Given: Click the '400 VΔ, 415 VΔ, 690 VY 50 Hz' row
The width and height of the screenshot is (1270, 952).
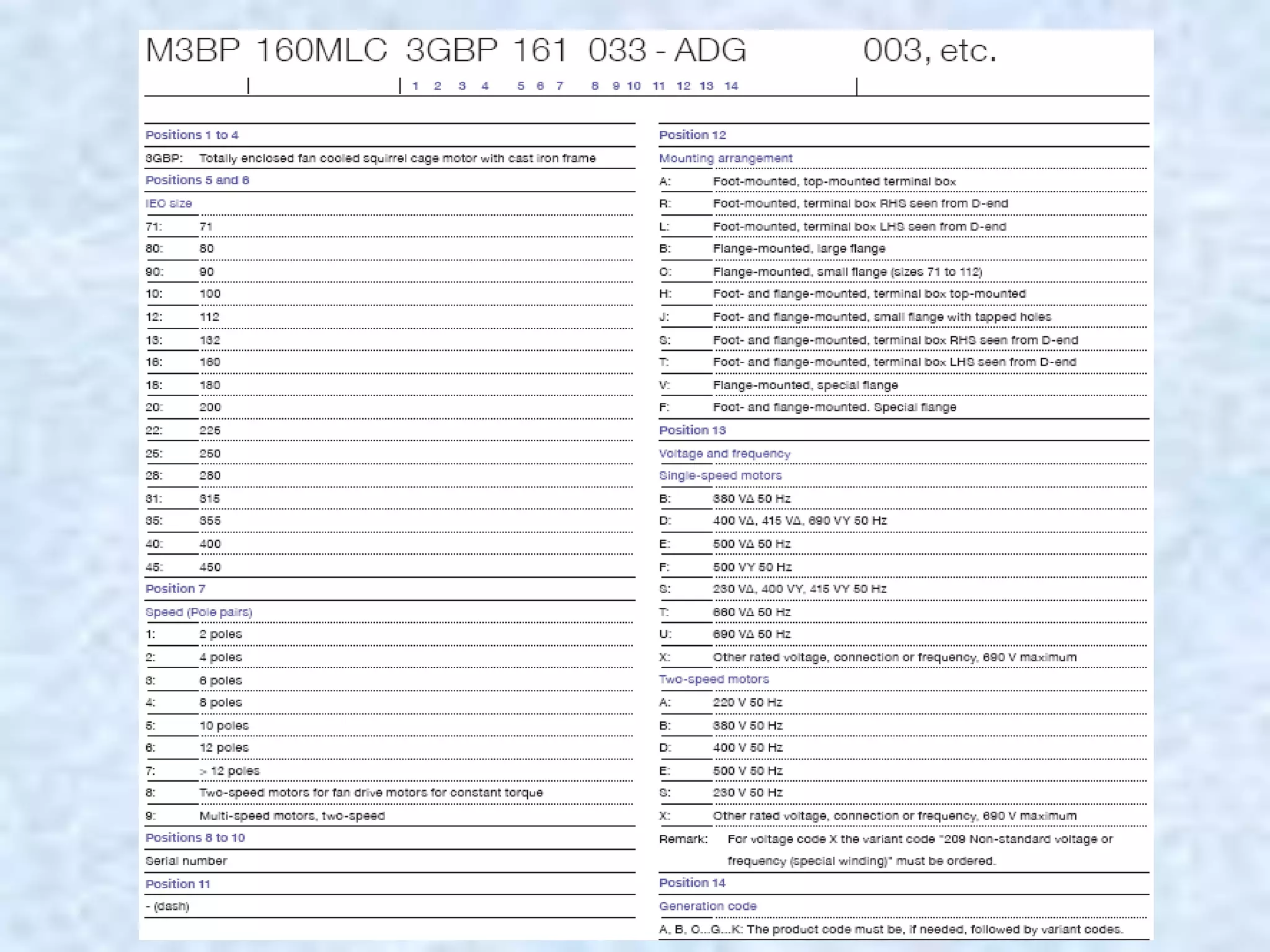Looking at the screenshot, I should (x=799, y=521).
